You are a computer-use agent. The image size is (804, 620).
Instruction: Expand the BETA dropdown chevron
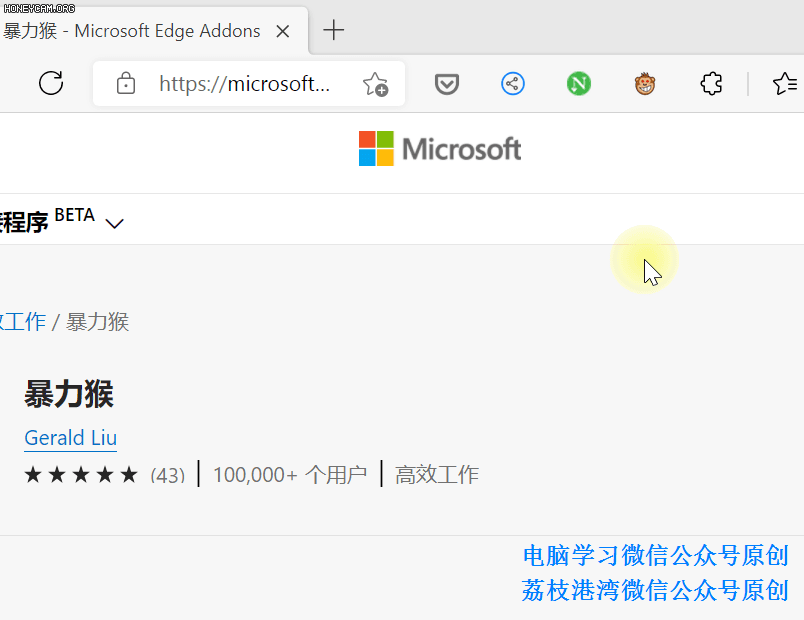click(x=114, y=223)
